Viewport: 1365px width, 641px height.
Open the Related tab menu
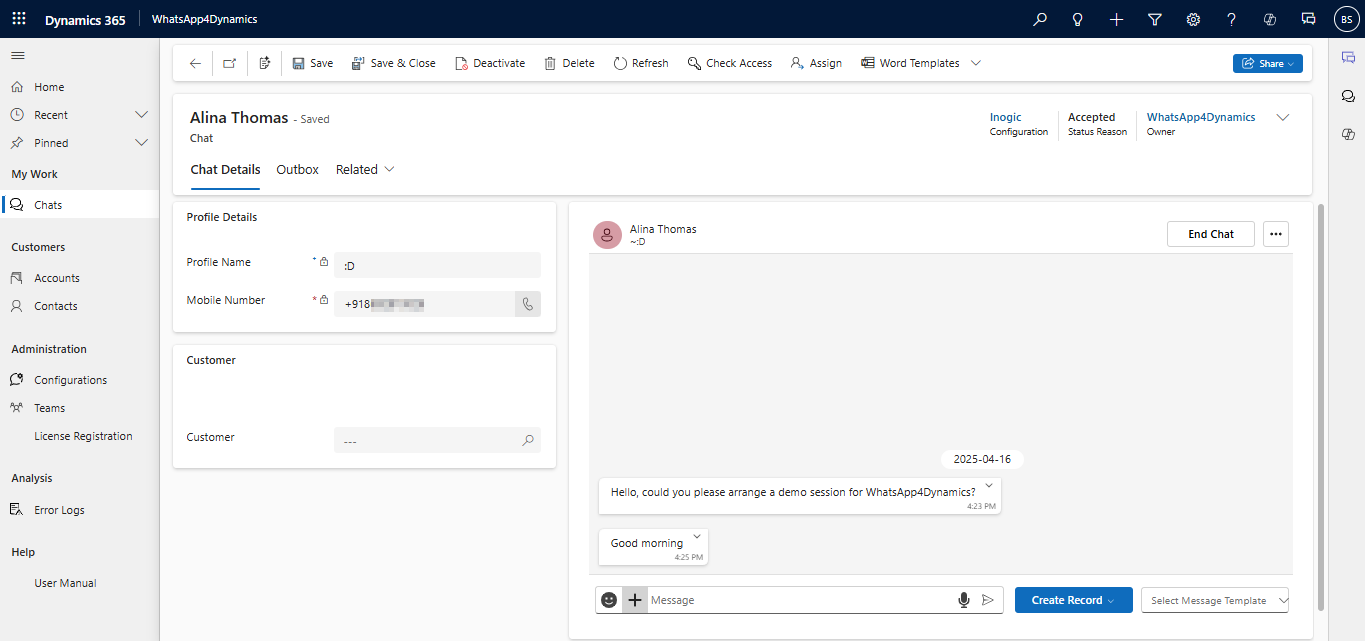[365, 170]
